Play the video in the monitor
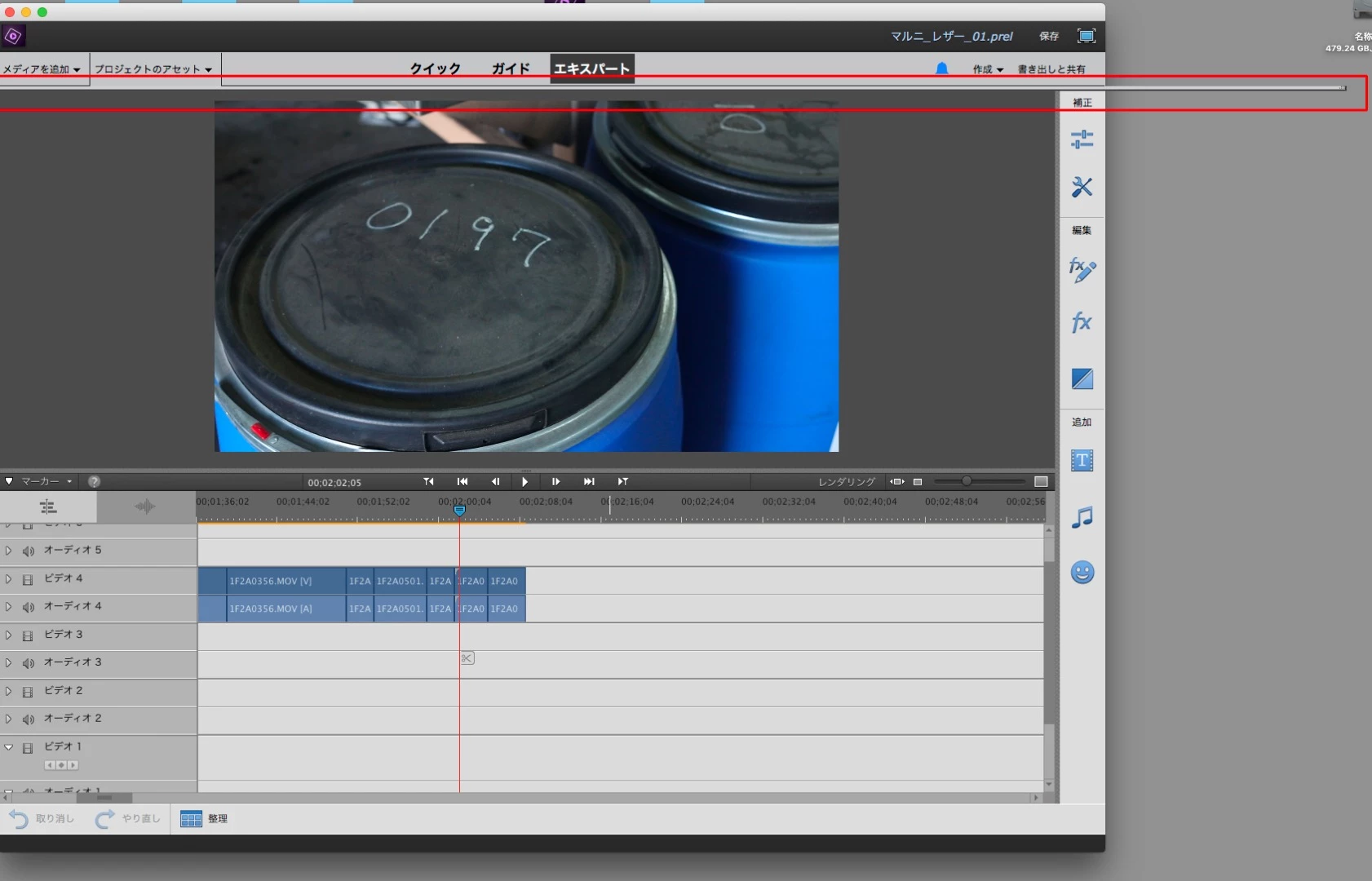Viewport: 1372px width, 881px height. 524,482
